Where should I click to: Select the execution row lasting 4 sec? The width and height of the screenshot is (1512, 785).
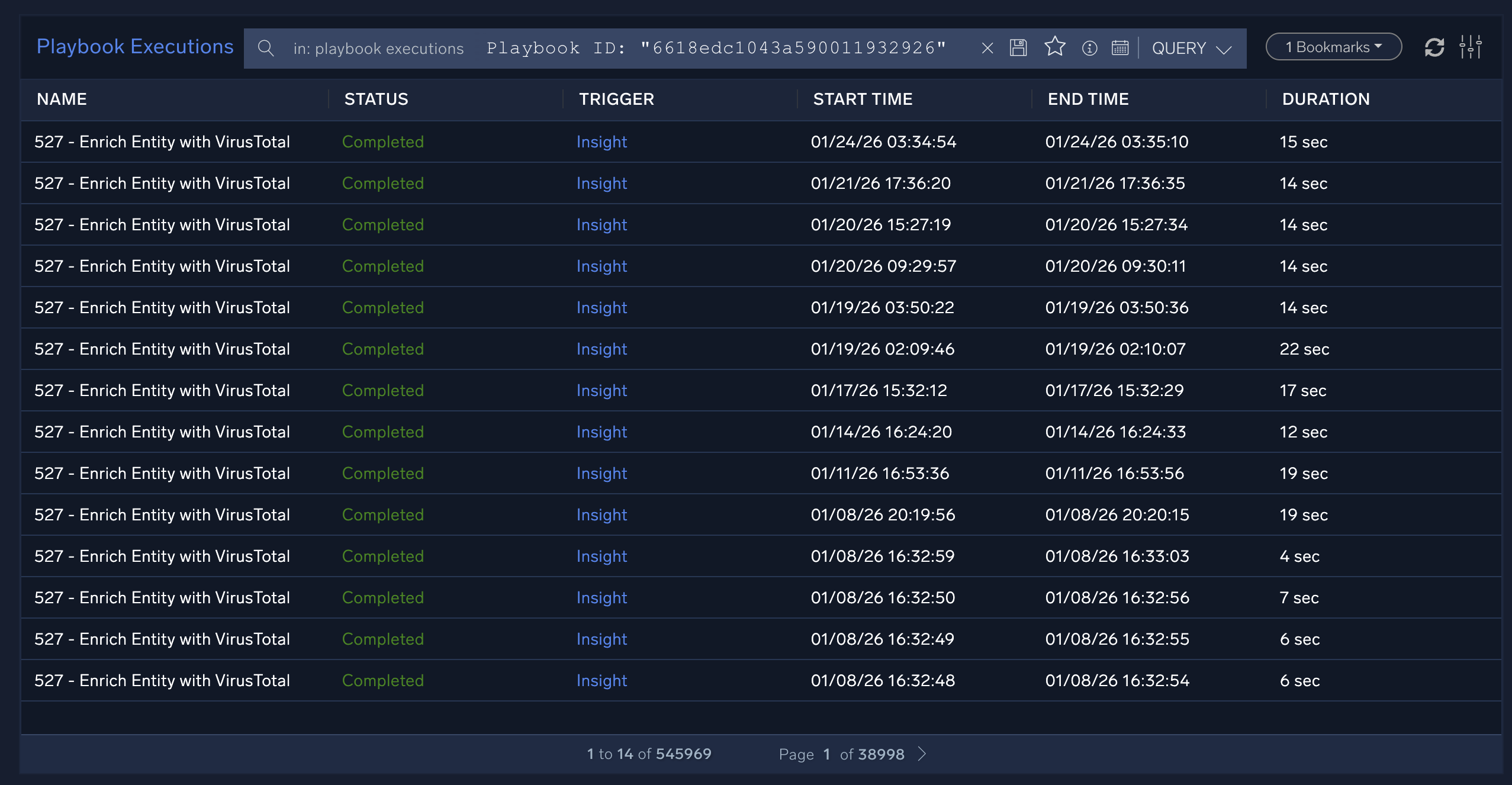click(x=761, y=556)
